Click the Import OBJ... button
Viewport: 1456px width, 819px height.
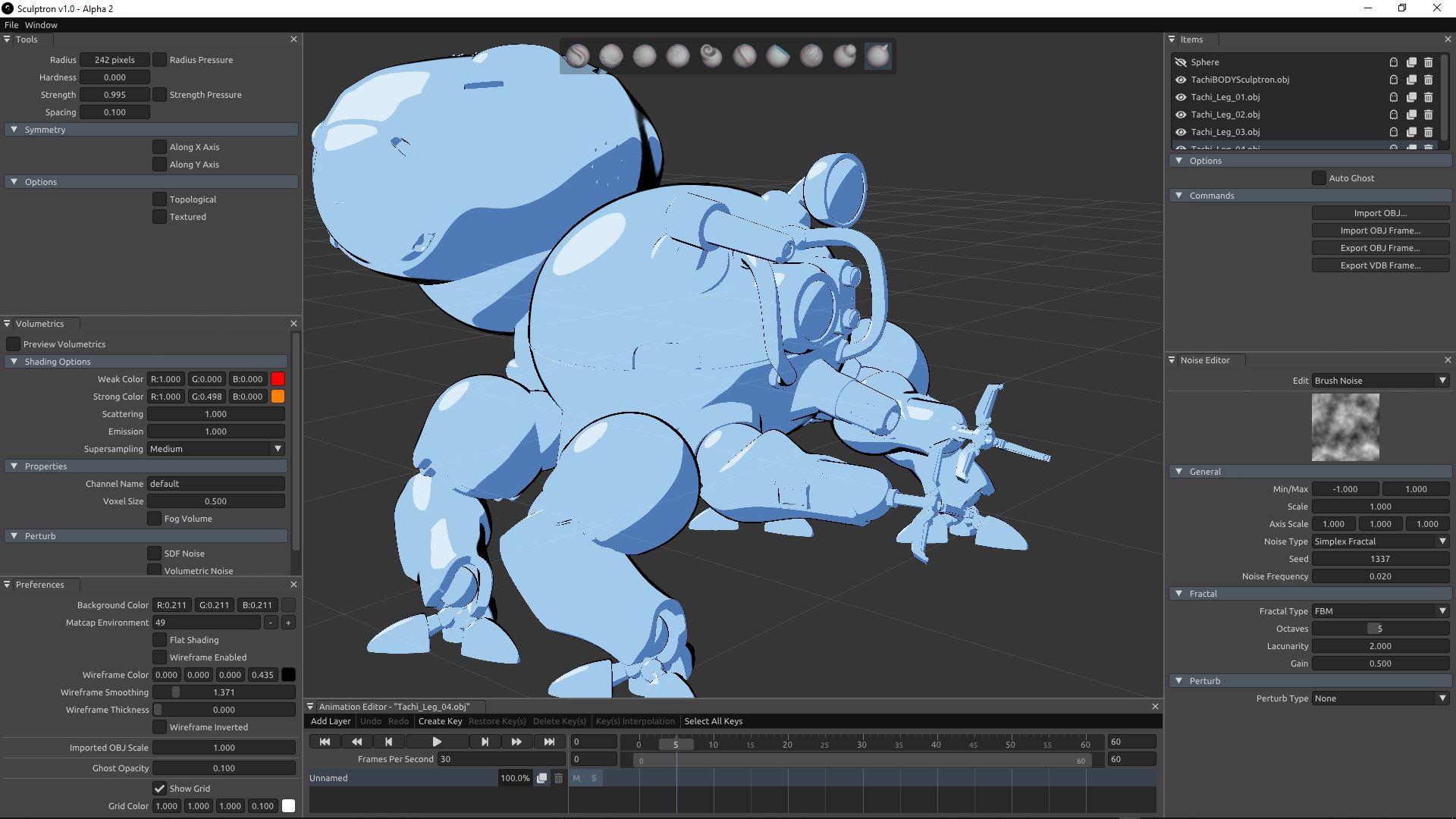click(1380, 213)
